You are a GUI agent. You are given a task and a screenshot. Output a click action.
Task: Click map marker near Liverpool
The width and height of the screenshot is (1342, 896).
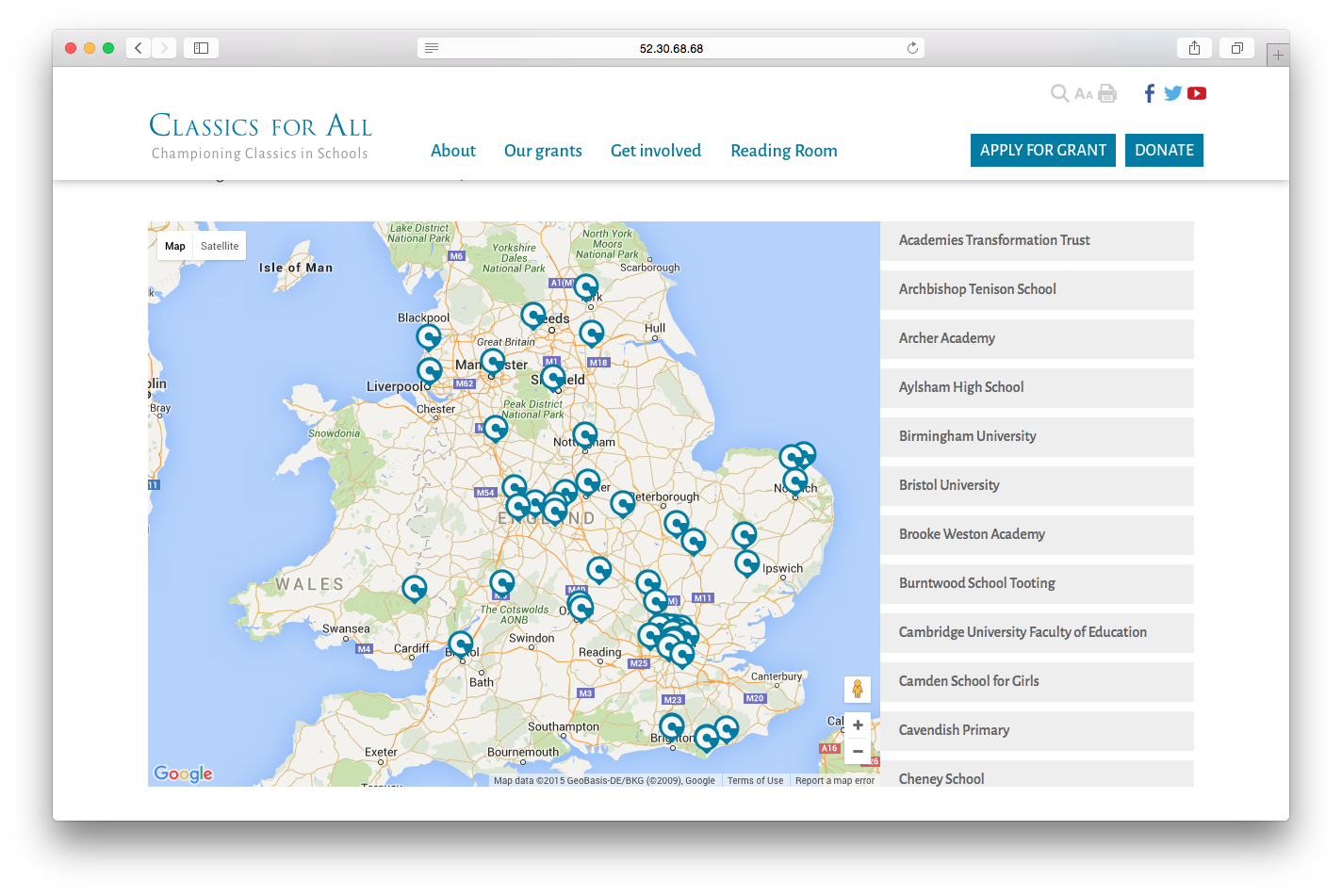pos(430,370)
